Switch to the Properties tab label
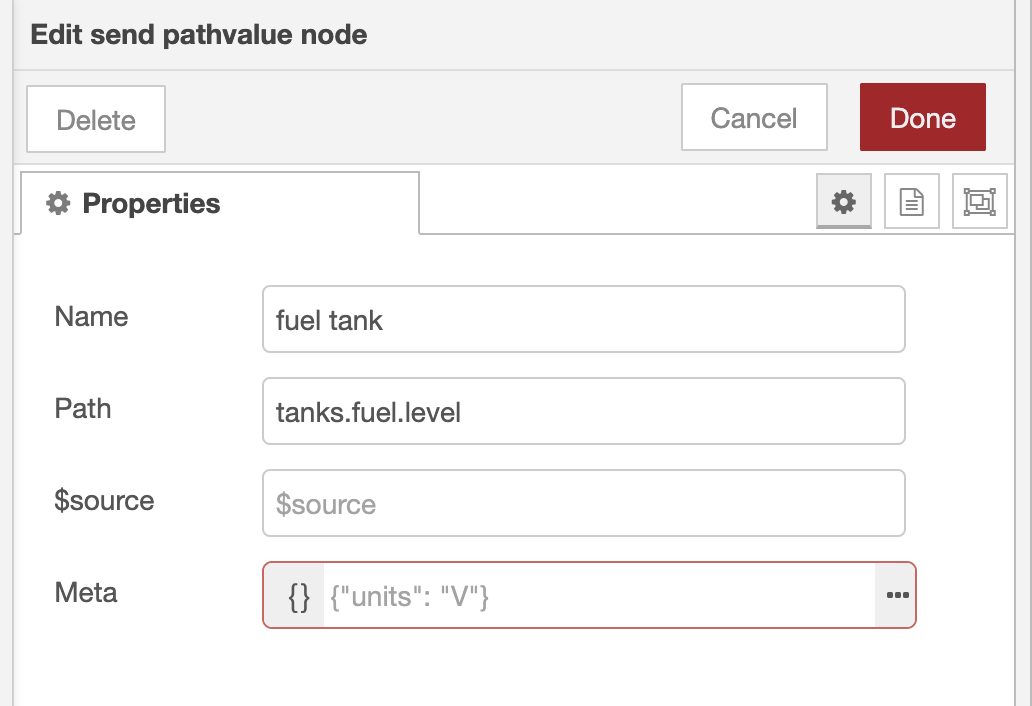This screenshot has width=1032, height=706. coord(151,204)
